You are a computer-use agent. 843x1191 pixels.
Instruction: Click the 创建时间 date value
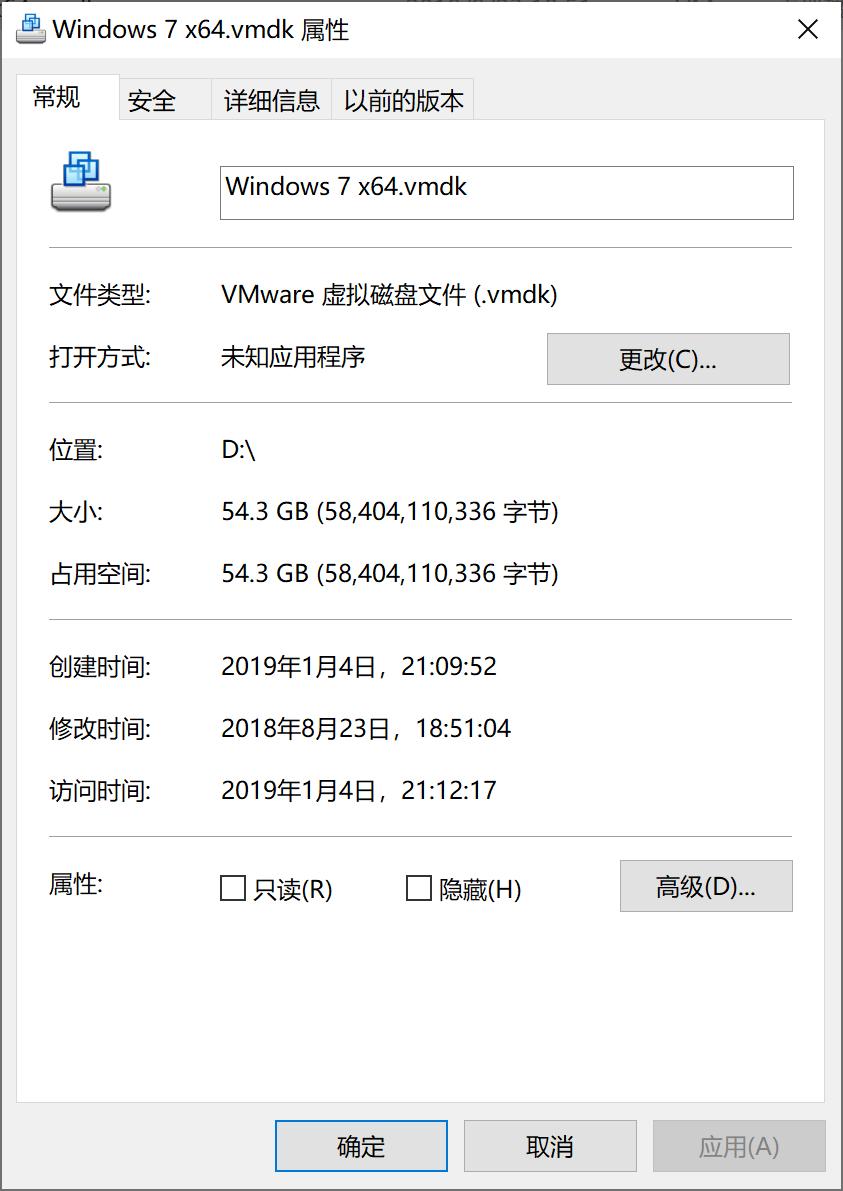coord(360,666)
